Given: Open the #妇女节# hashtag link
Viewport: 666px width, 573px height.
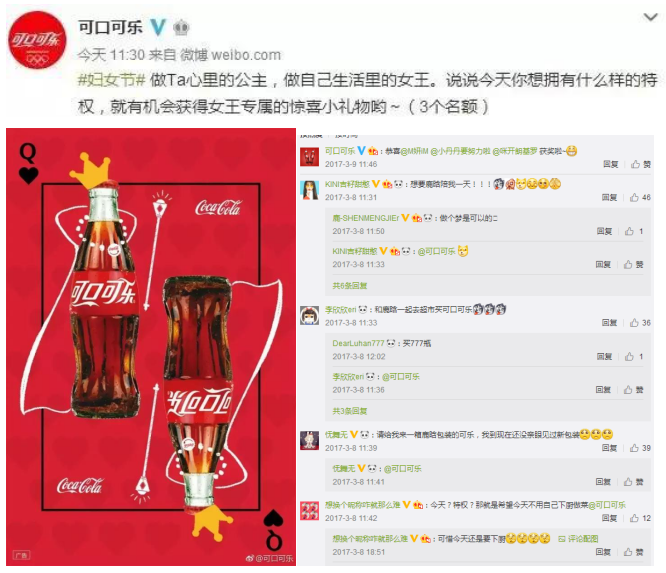Looking at the screenshot, I should click(112, 80).
